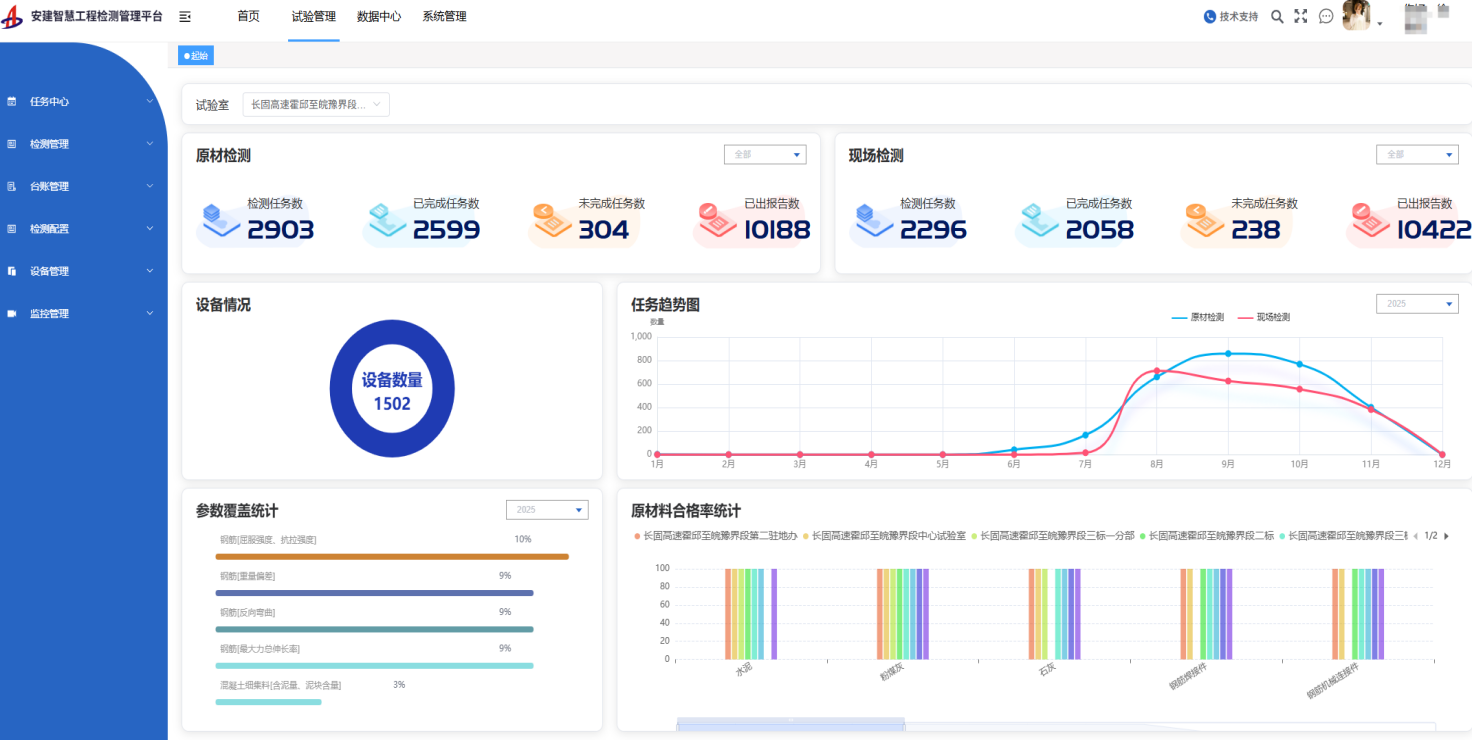Collapse the sidebar using the hamburger icon

(185, 17)
